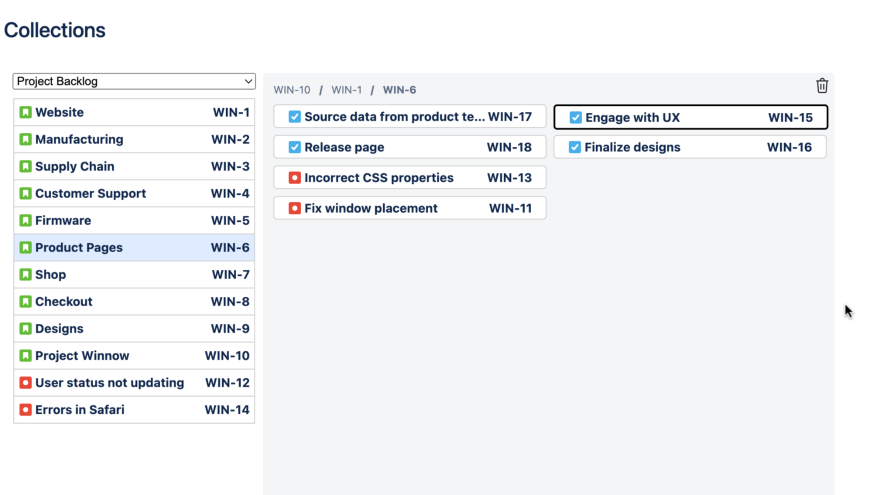This screenshot has width=870, height=495.
Task: Click WIN-1 in the breadcrumb path
Action: pyautogui.click(x=346, y=90)
